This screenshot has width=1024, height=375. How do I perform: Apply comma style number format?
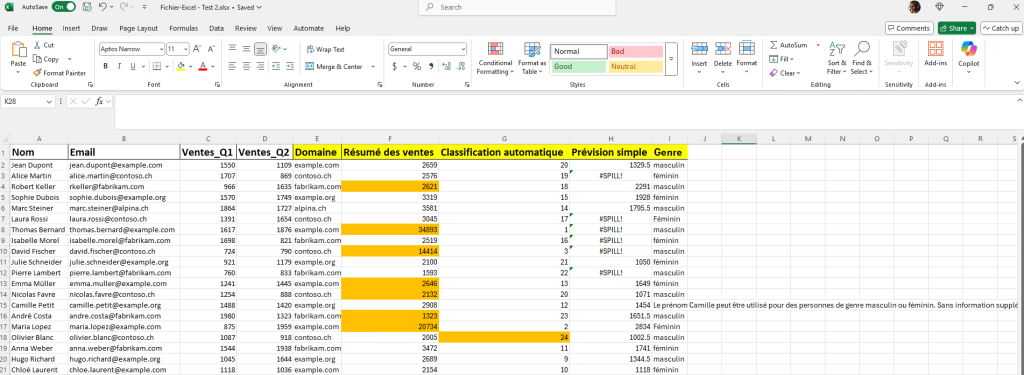coord(432,66)
